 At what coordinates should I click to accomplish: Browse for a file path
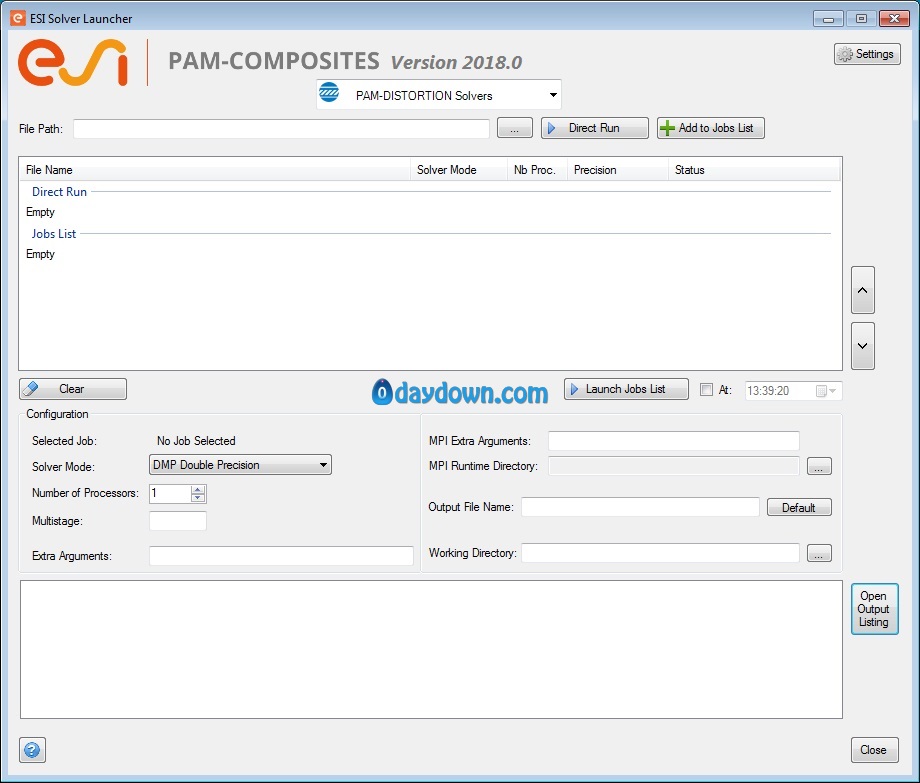click(515, 128)
